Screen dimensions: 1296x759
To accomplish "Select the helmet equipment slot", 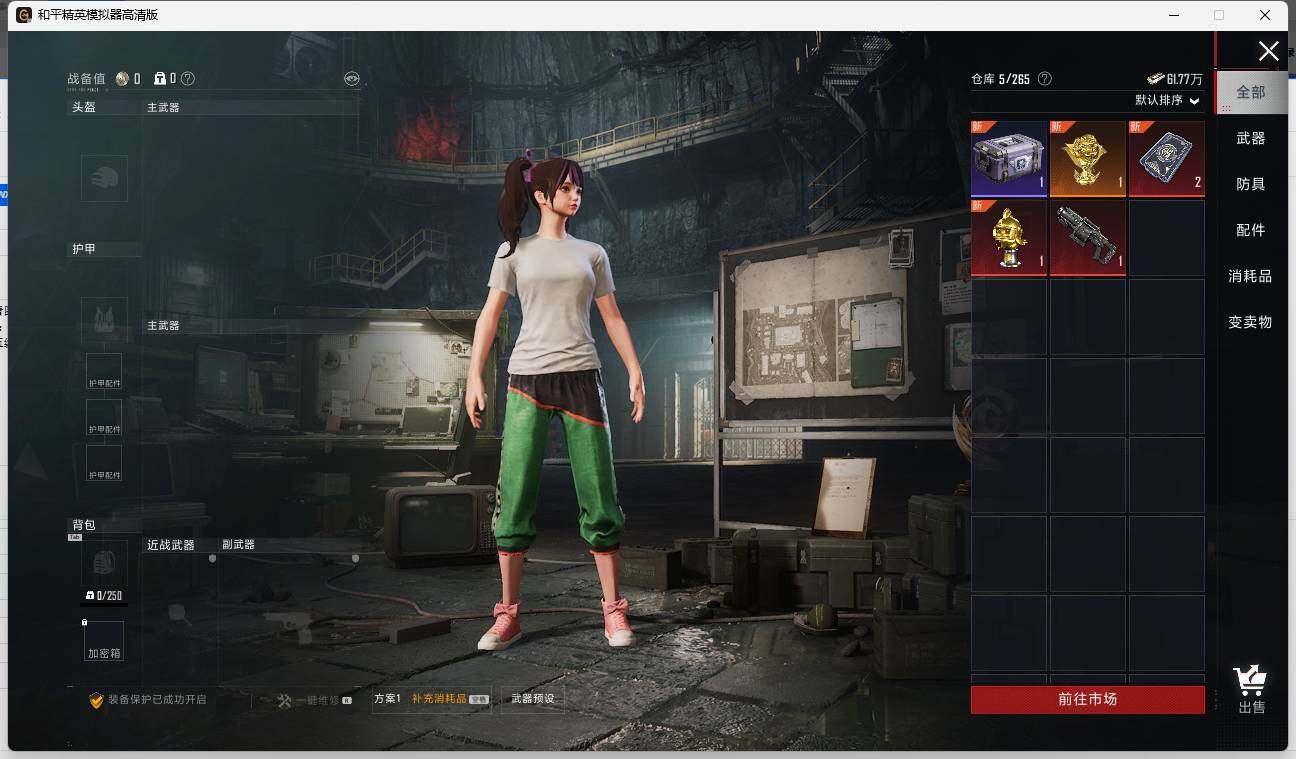I will coord(104,178).
